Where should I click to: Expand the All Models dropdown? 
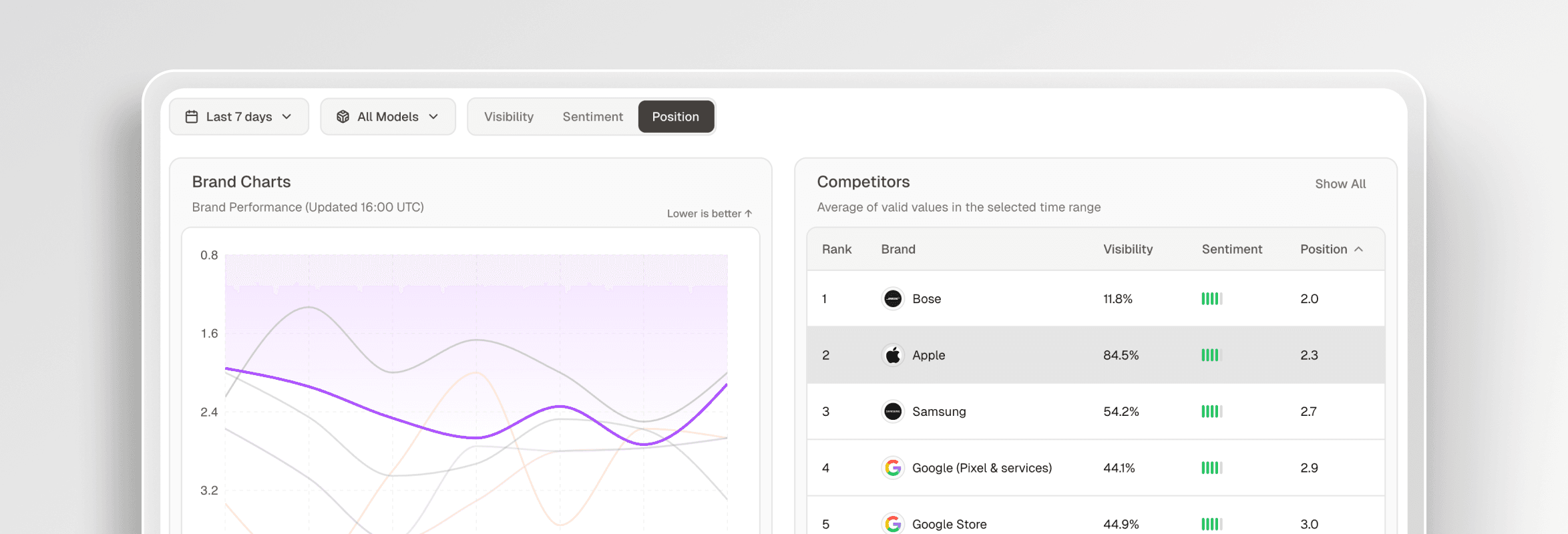388,117
